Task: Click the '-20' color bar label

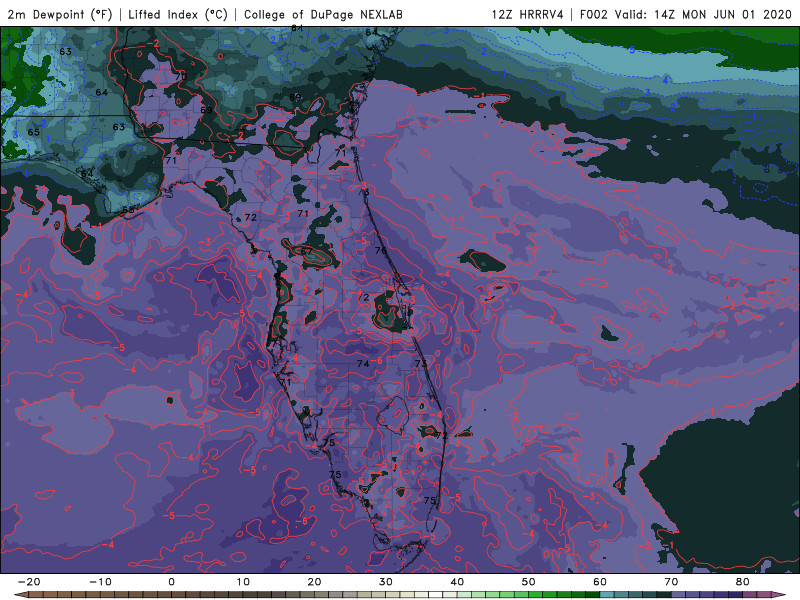Action: [29, 582]
